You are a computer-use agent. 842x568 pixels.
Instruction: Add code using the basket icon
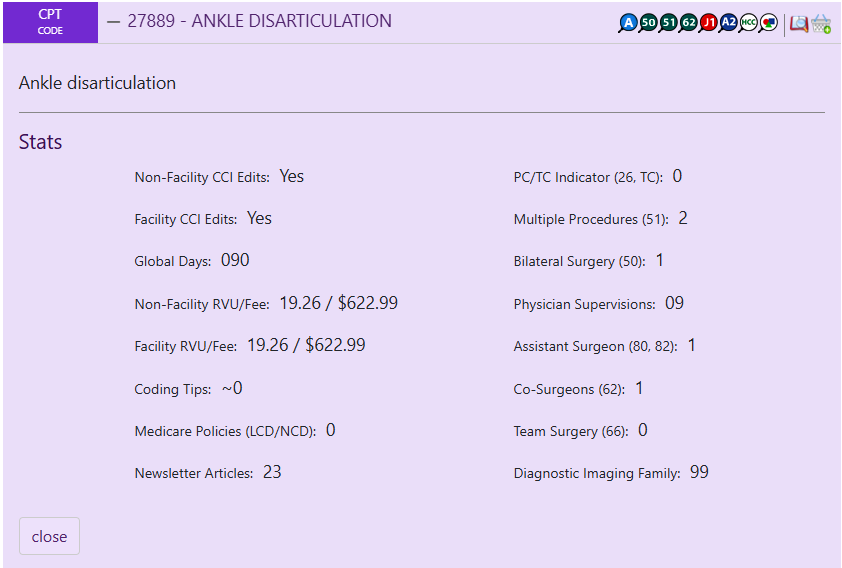(821, 23)
